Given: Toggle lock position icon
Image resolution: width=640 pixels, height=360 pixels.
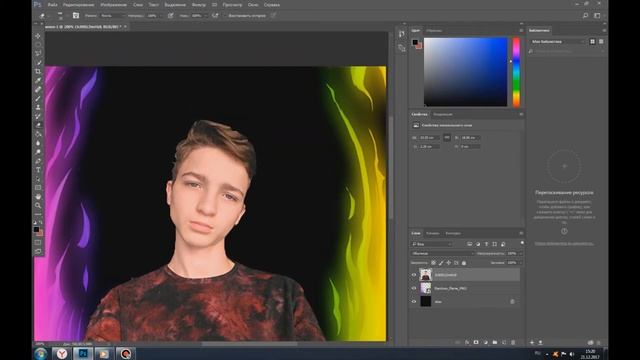Looking at the screenshot, I should point(449,263).
